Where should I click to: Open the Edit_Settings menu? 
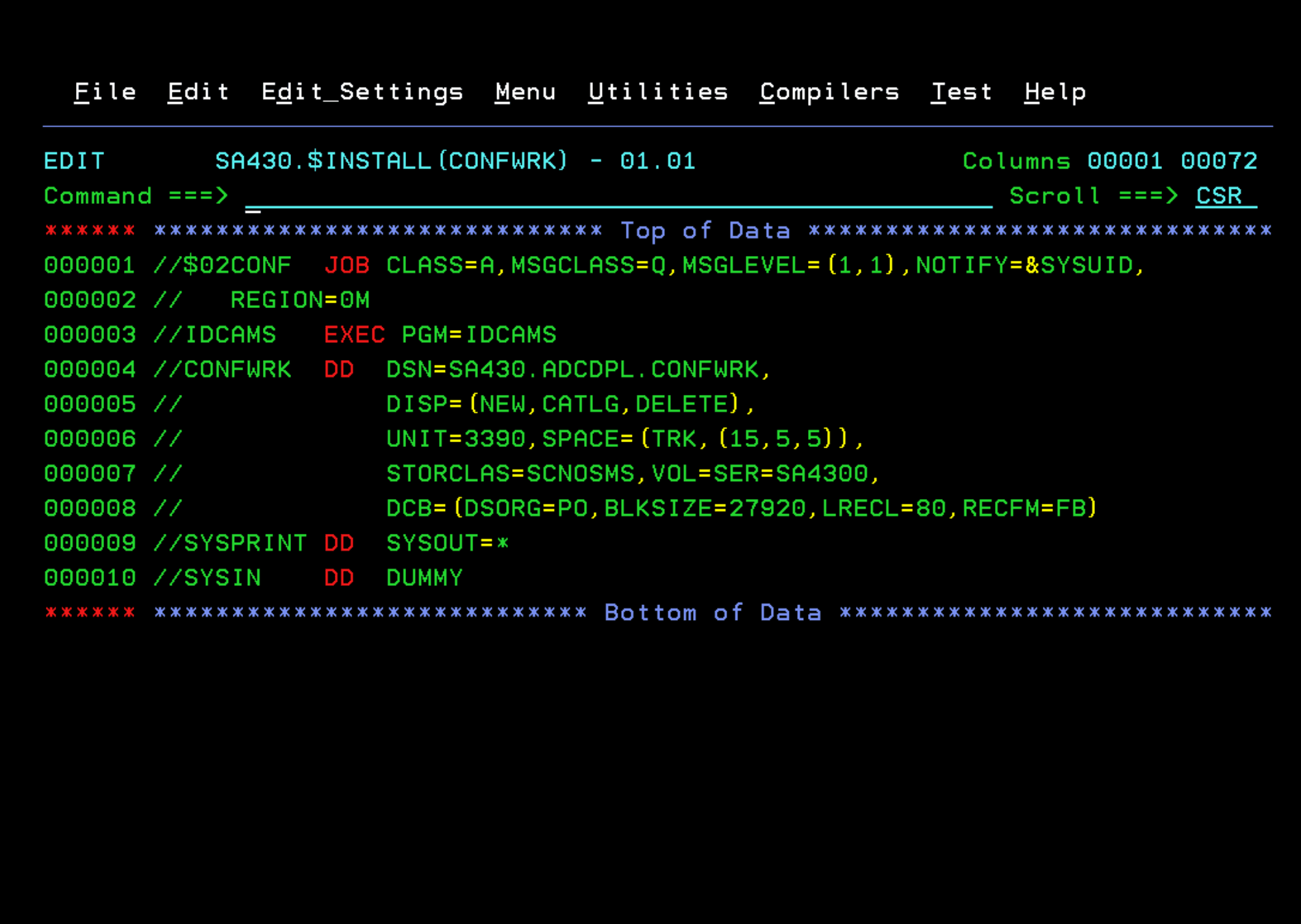click(362, 91)
